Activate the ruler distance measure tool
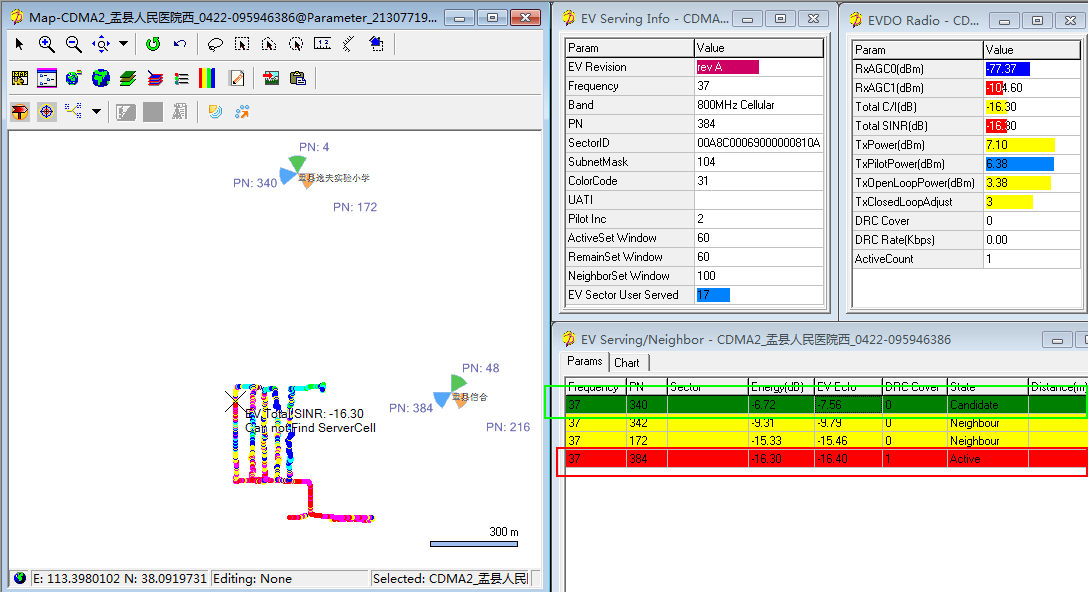 (x=323, y=44)
